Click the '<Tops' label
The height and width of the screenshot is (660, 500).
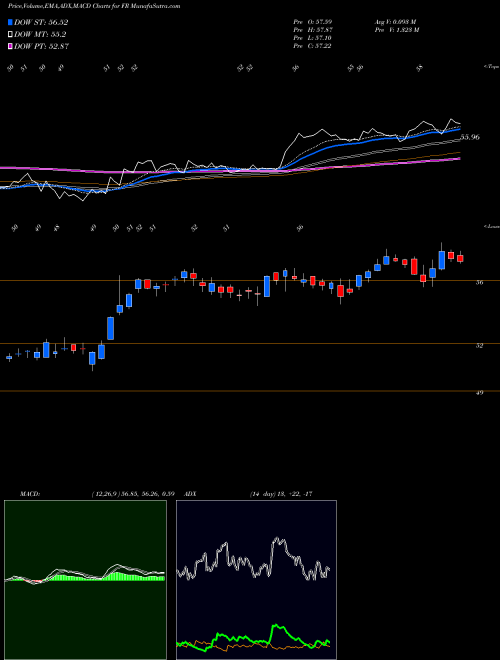click(492, 67)
